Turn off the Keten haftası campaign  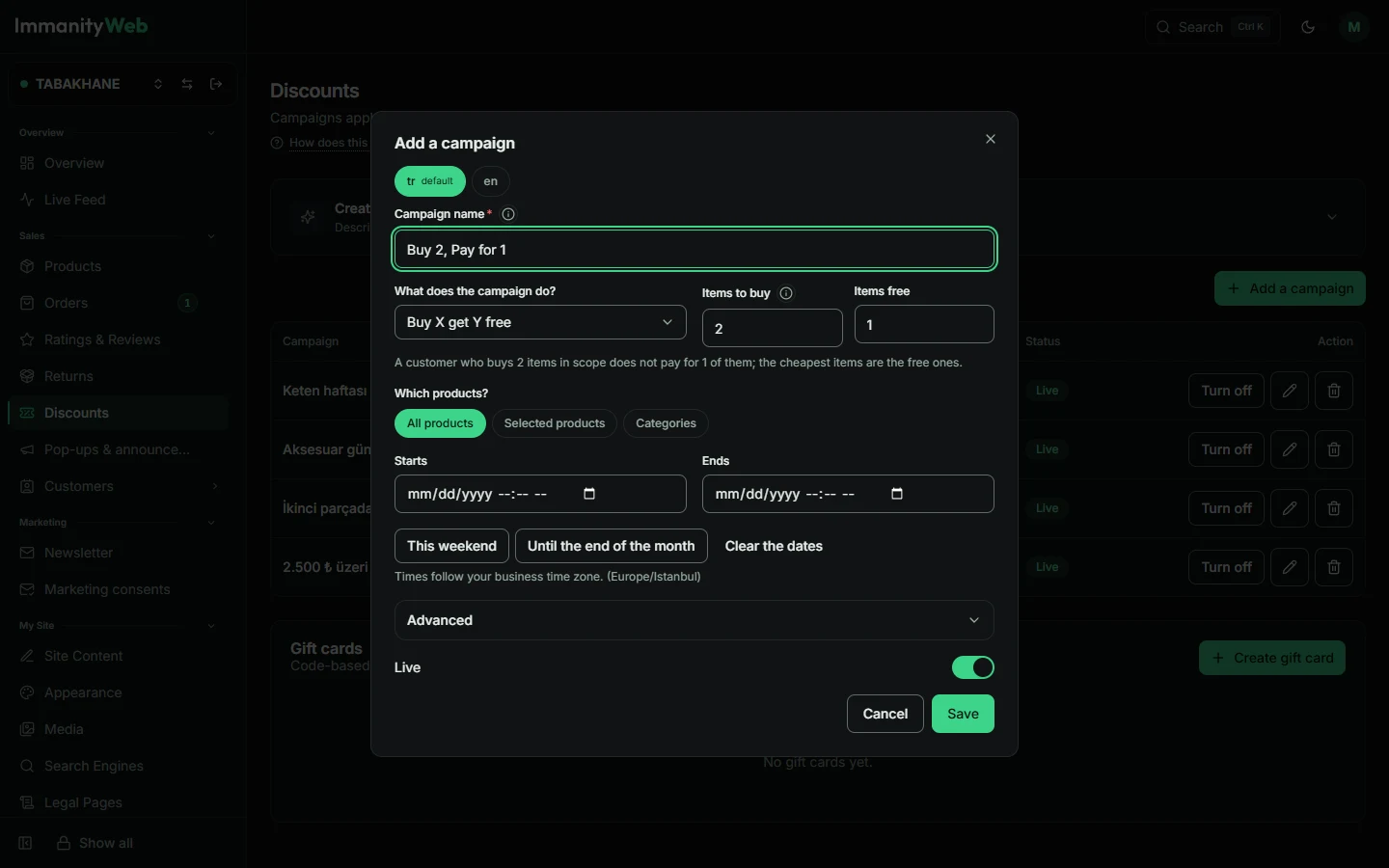pos(1226,391)
